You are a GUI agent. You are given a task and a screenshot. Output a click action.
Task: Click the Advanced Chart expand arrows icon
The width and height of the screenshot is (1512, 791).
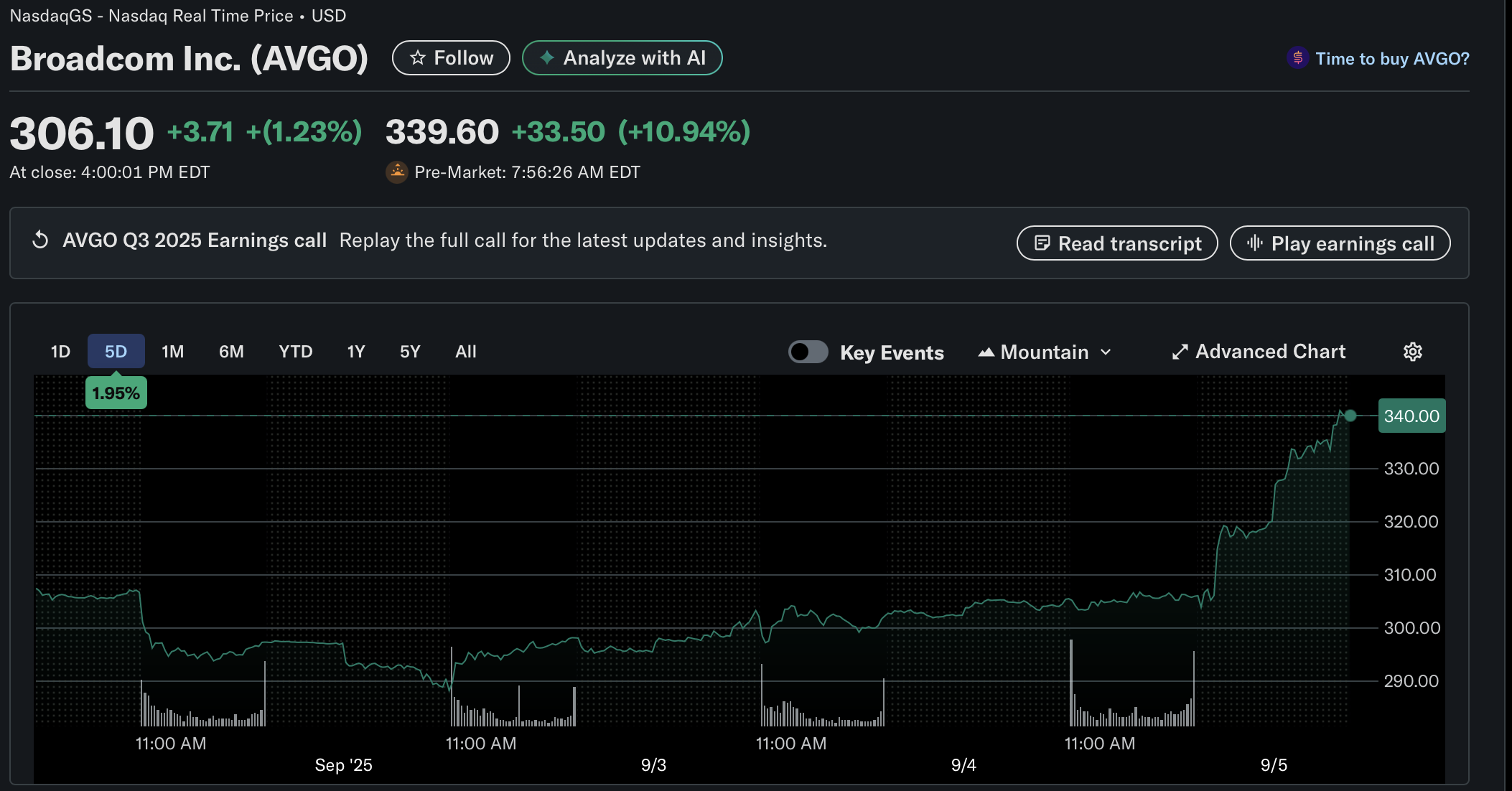coord(1180,352)
